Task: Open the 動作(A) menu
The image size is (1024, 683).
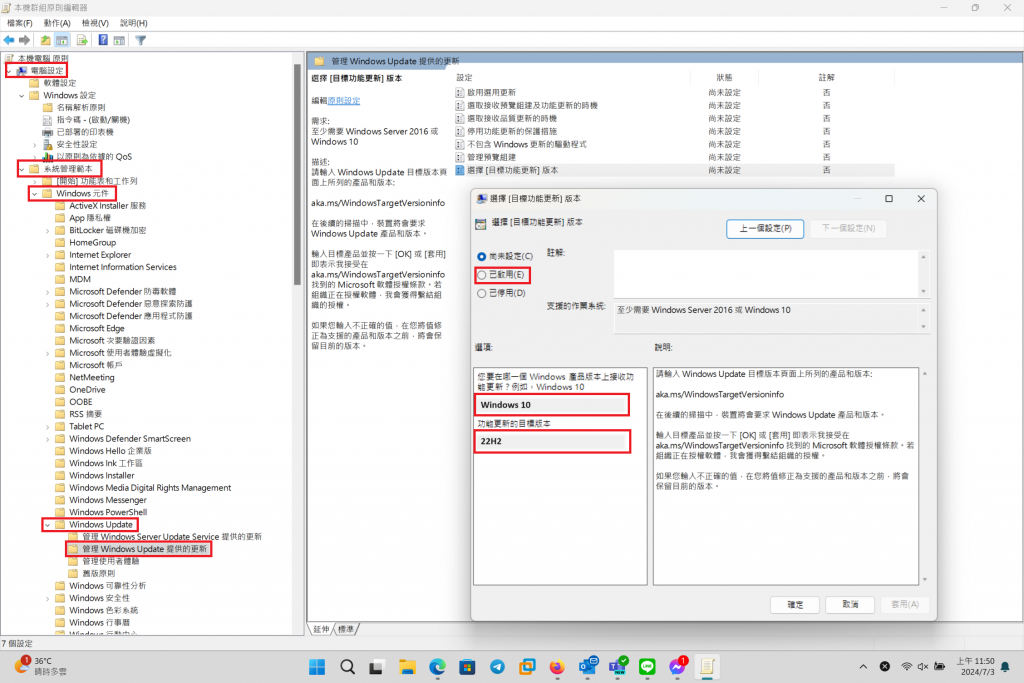Action: pos(57,23)
